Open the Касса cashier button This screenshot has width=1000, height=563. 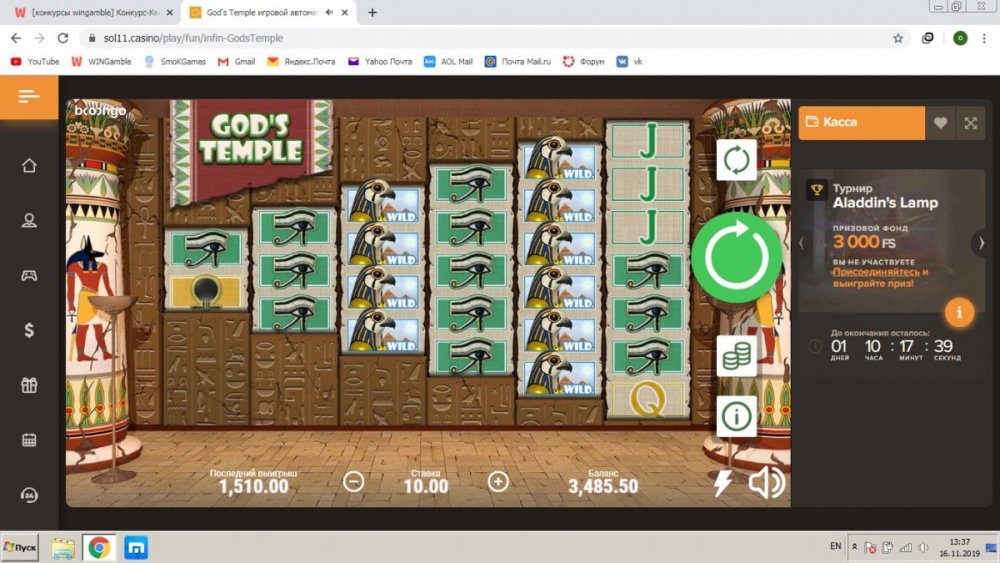click(x=860, y=123)
